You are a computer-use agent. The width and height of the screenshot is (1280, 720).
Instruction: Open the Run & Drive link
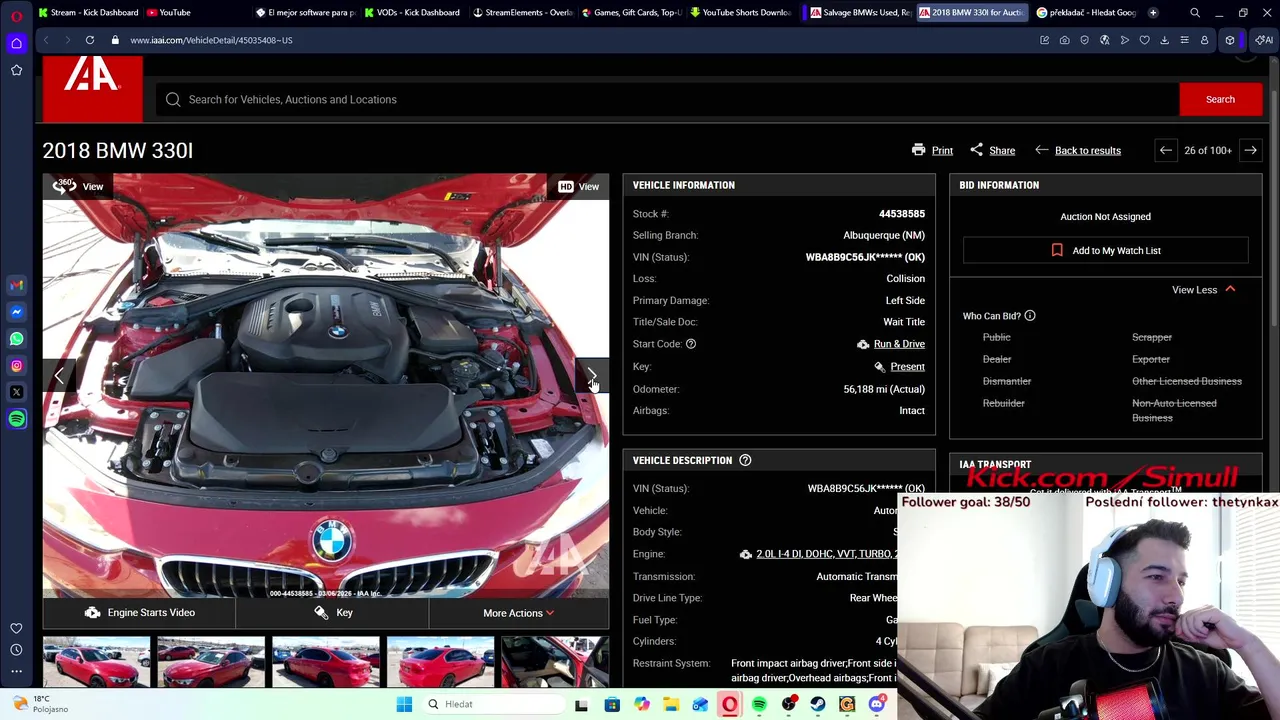tap(899, 344)
